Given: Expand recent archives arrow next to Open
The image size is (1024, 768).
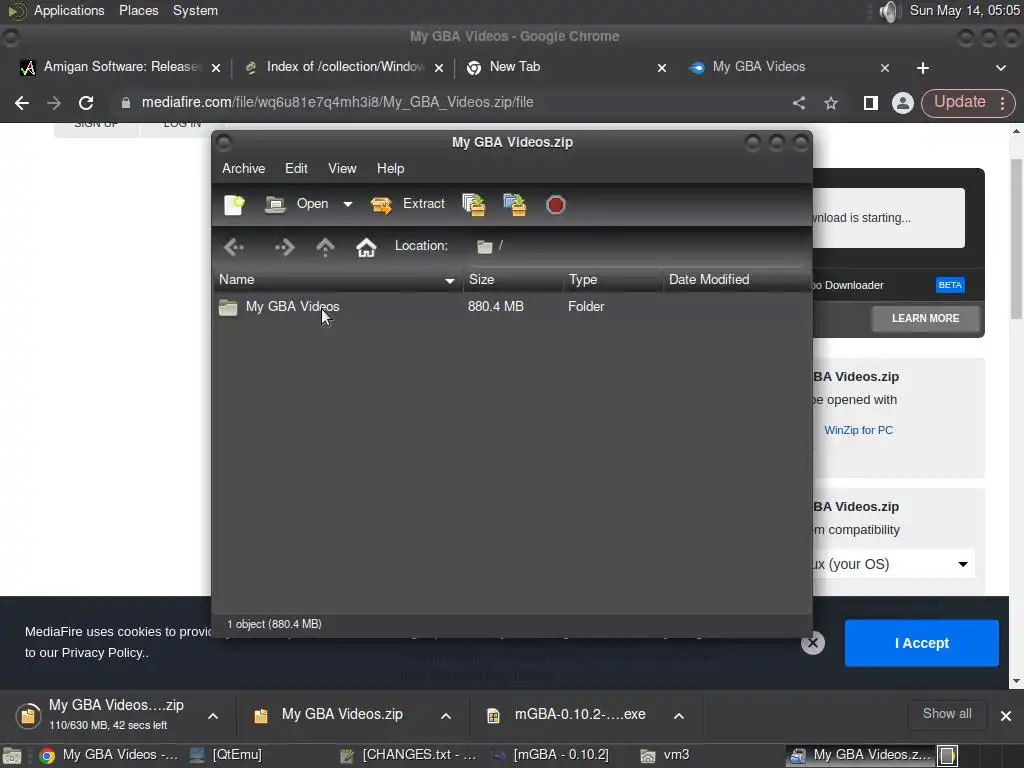Looking at the screenshot, I should [348, 204].
